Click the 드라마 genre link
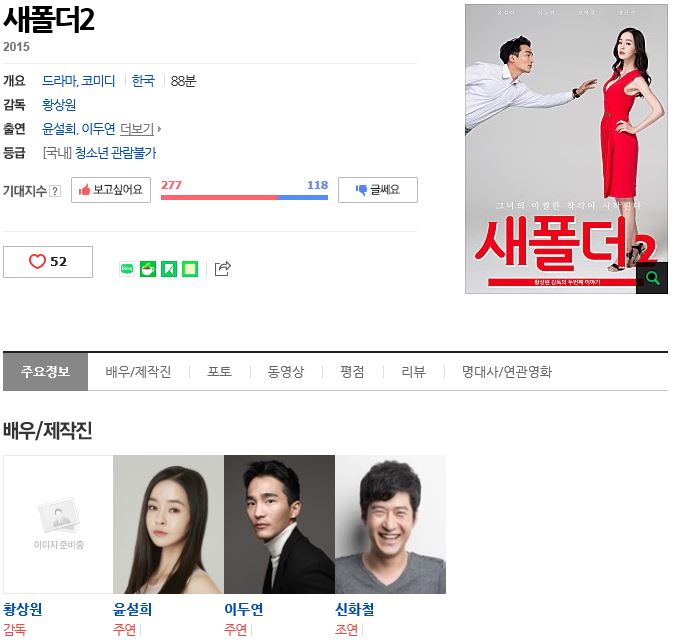This screenshot has height=640, width=675. pos(59,81)
